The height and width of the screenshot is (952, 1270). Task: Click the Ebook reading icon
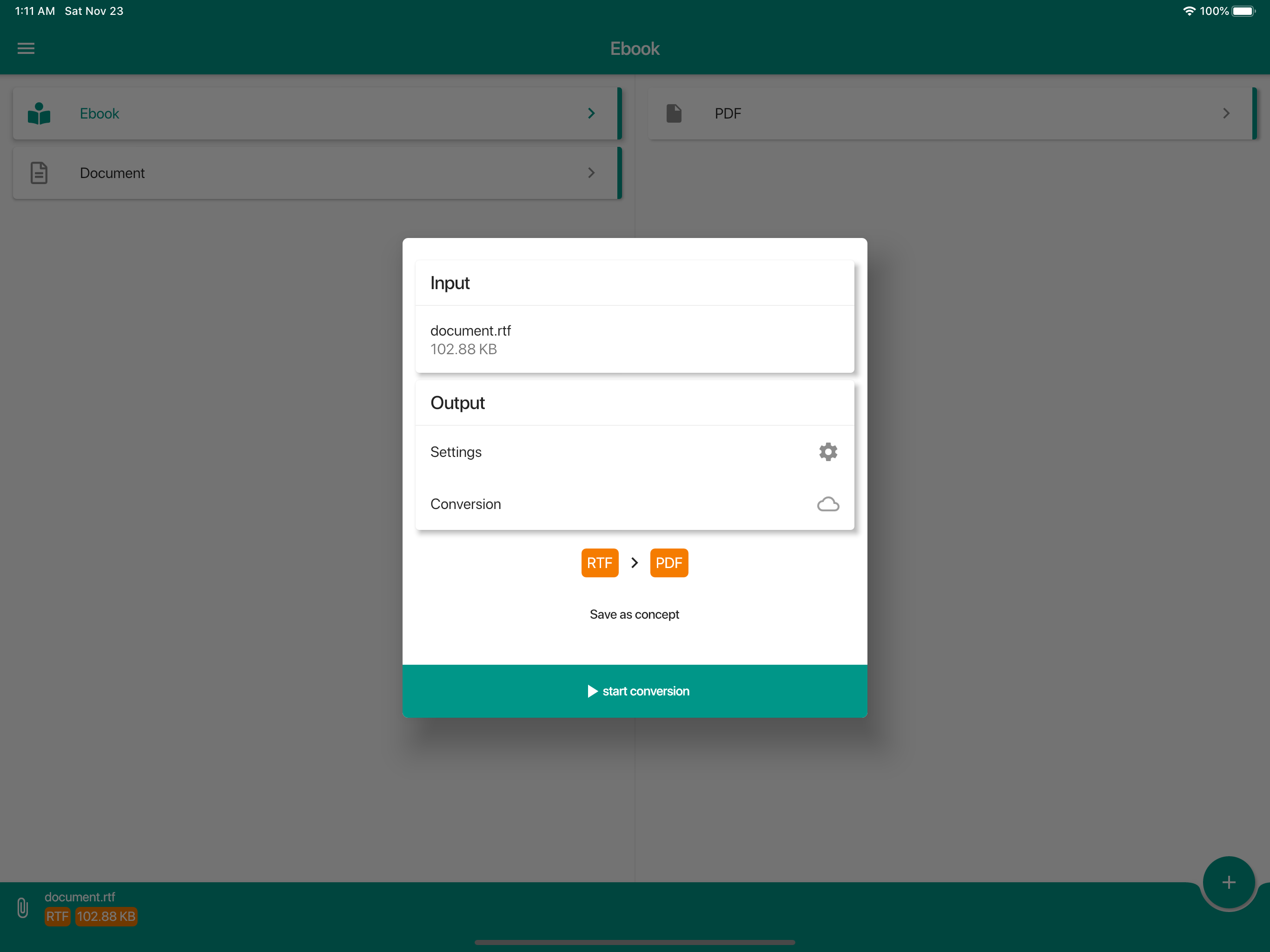[x=39, y=114]
